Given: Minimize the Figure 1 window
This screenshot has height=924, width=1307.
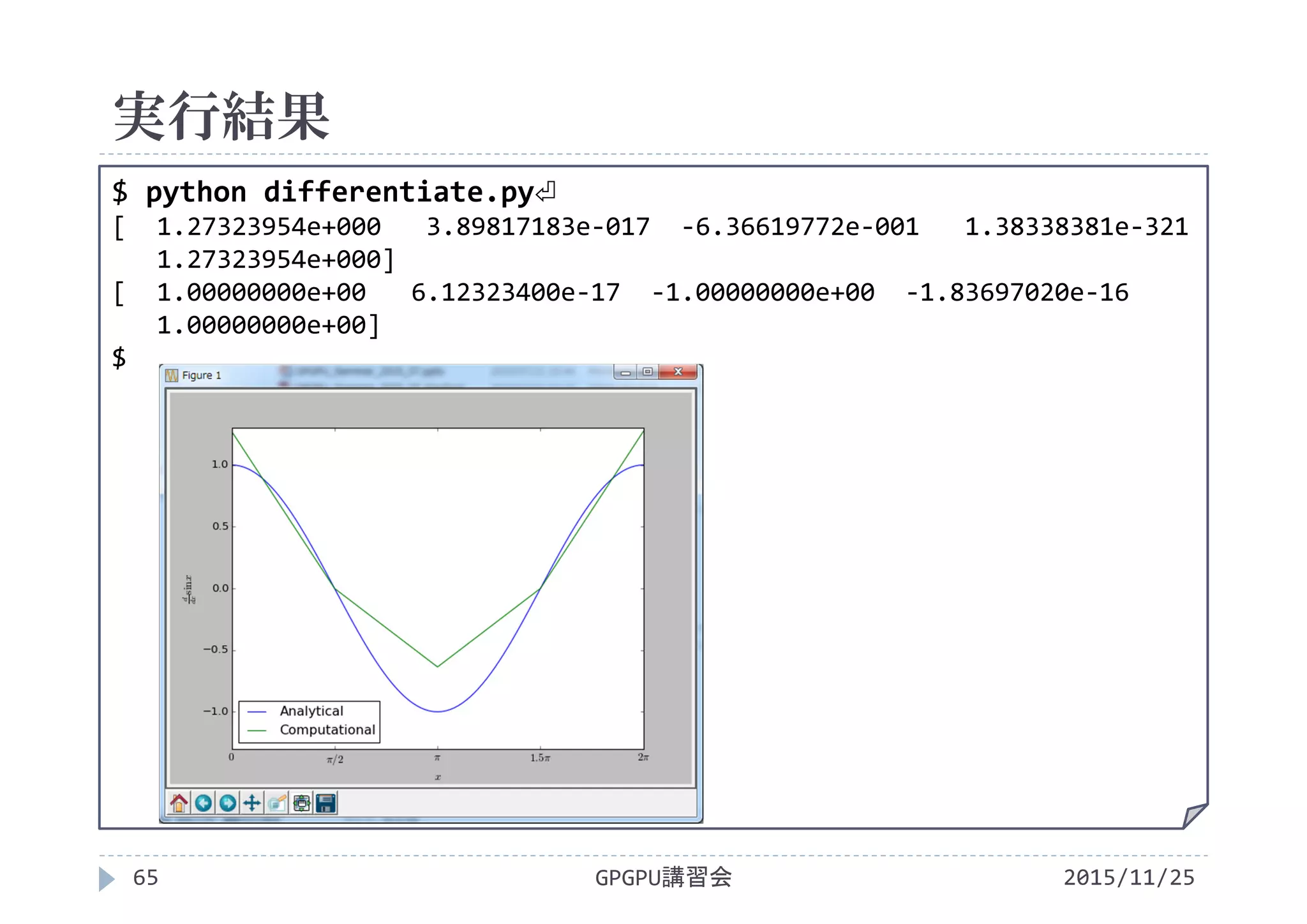Looking at the screenshot, I should click(x=625, y=372).
